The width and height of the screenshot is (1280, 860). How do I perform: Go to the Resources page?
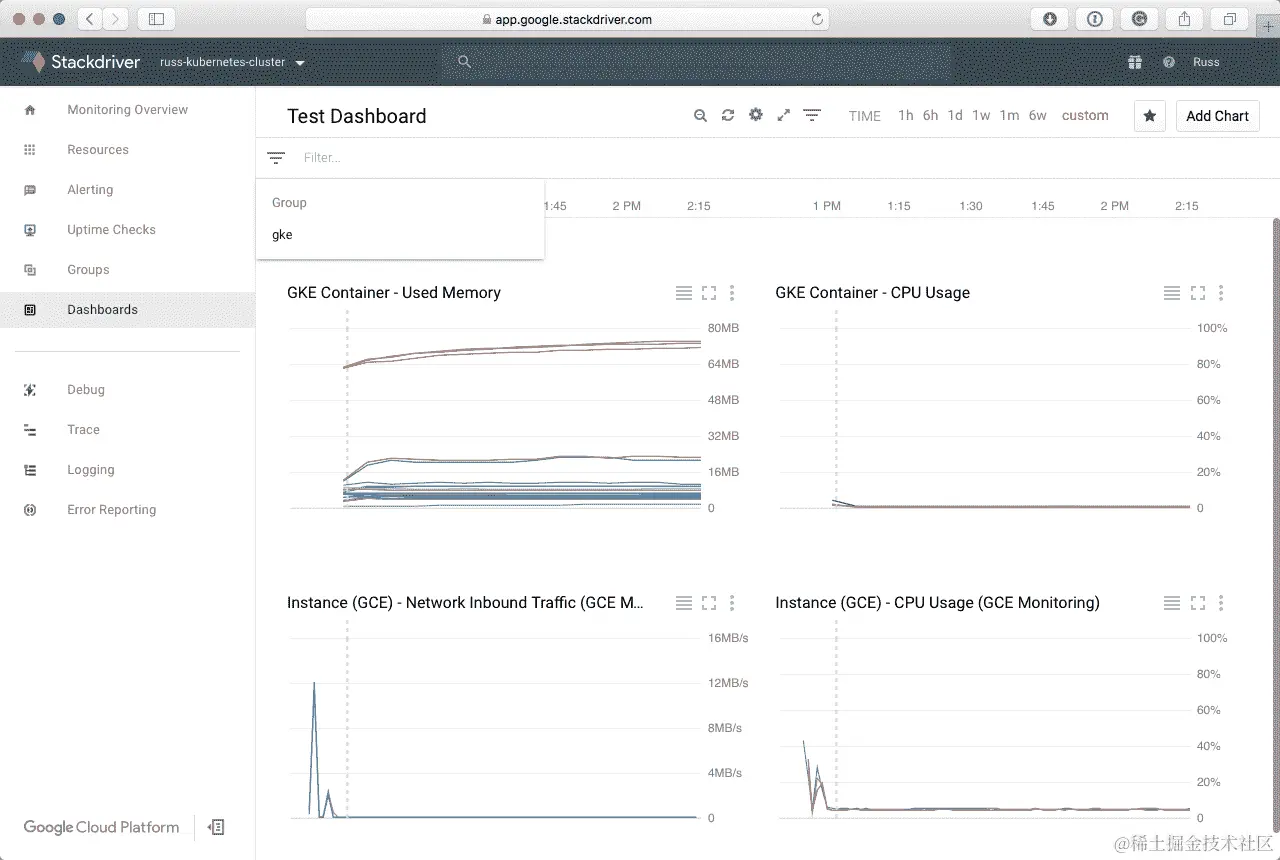tap(98, 150)
